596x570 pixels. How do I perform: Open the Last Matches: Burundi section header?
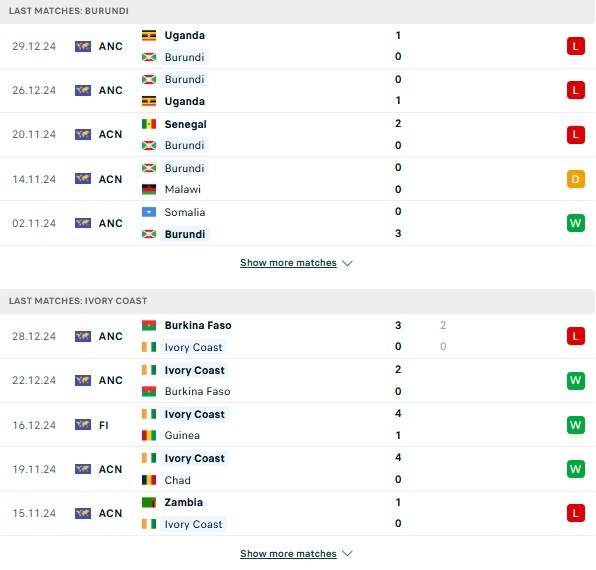(297, 11)
